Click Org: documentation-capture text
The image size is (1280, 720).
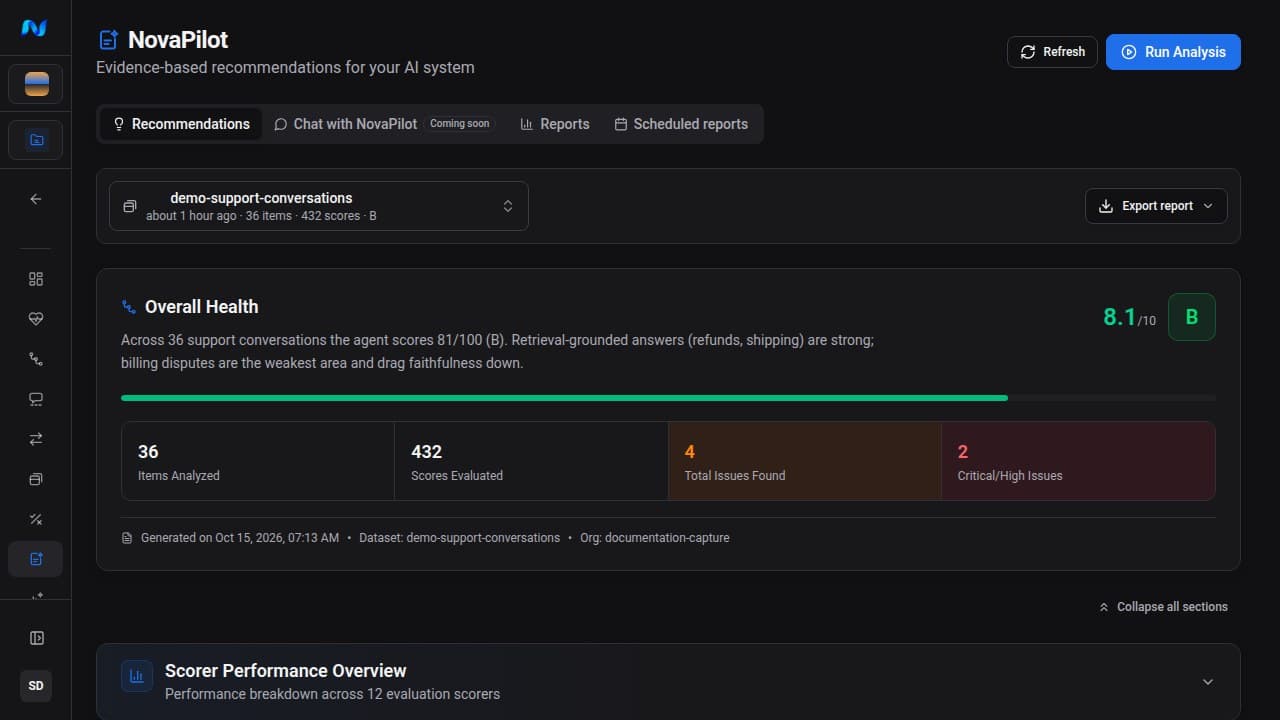(x=655, y=538)
